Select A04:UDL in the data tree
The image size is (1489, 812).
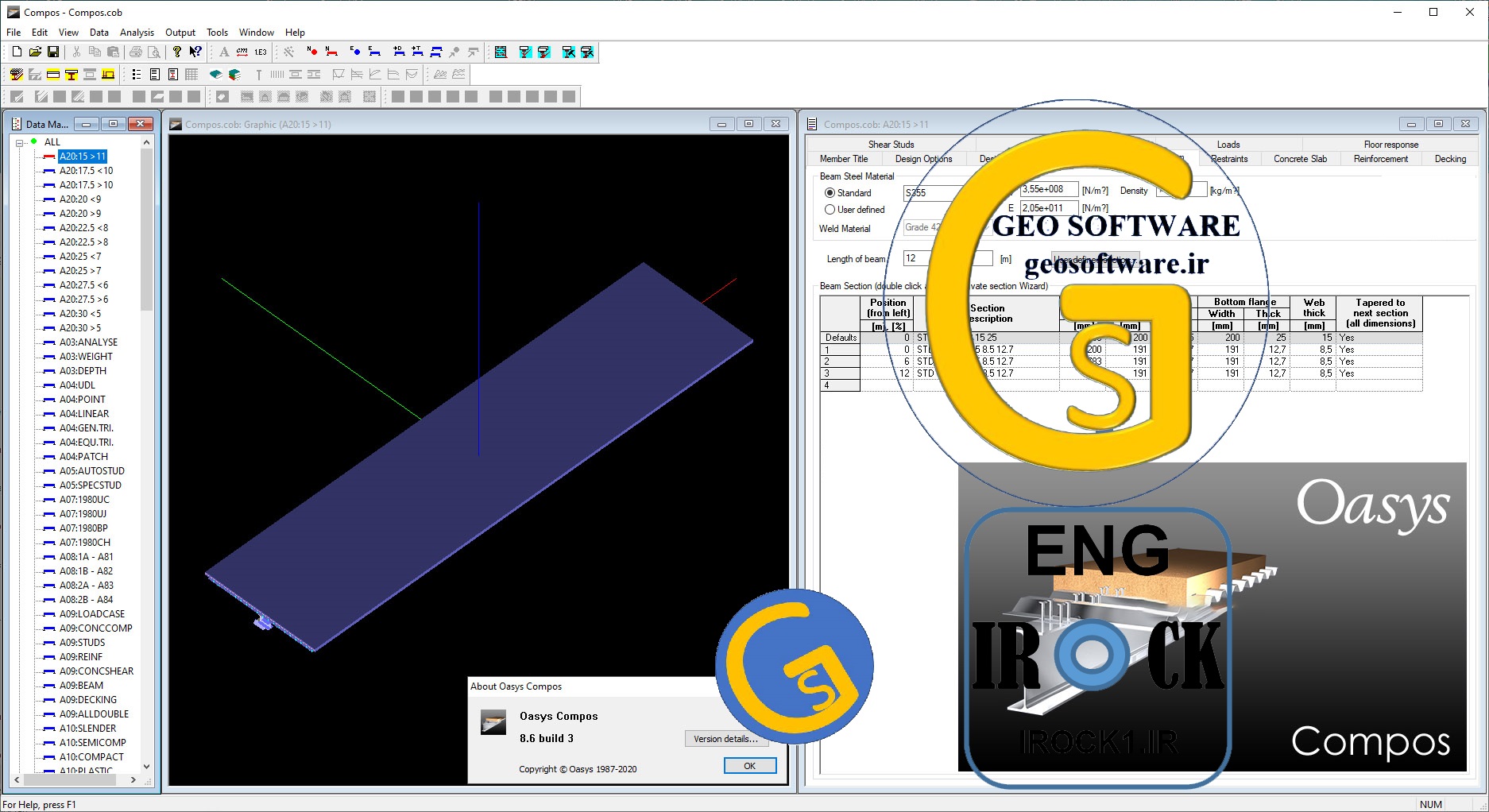(77, 385)
